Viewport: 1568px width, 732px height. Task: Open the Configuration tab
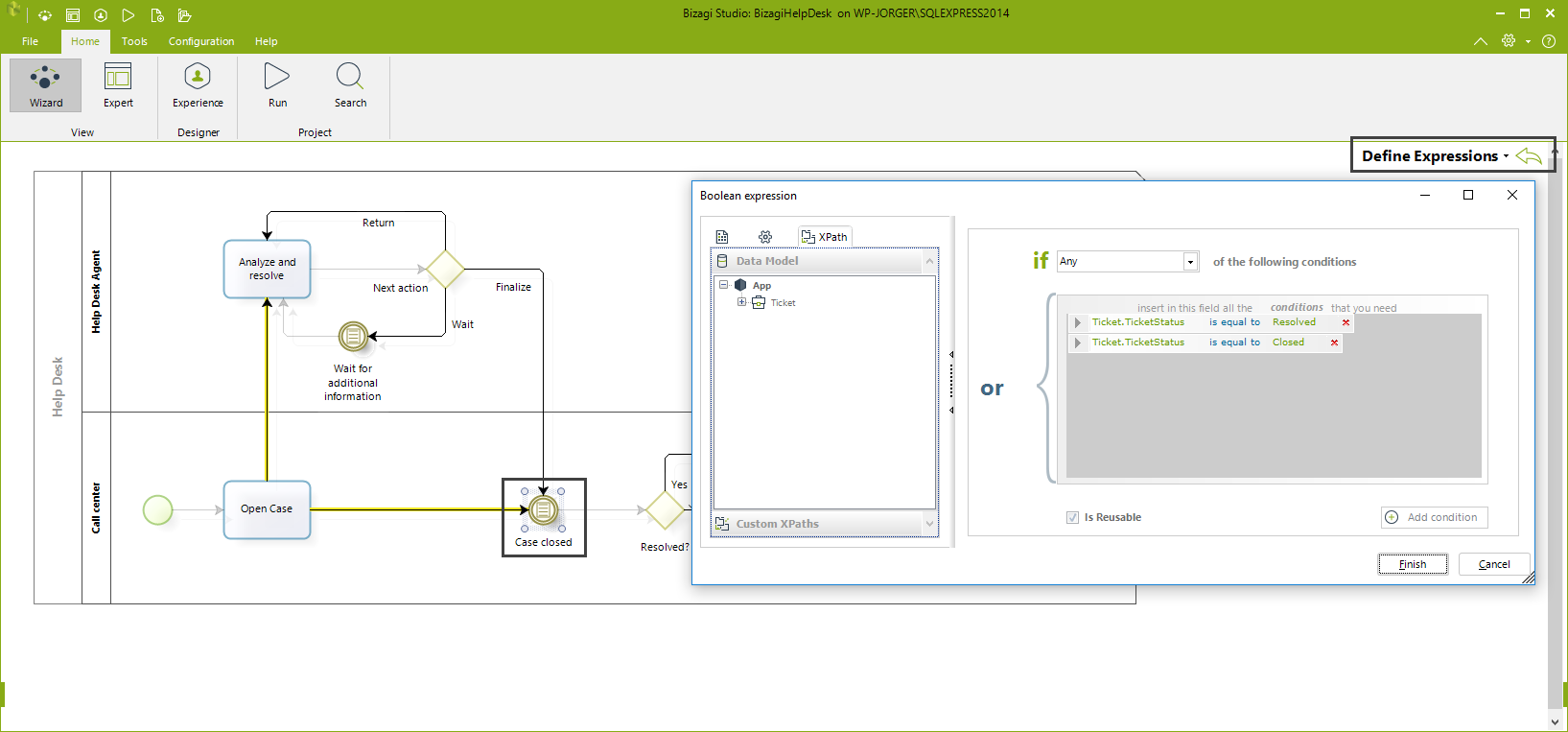point(201,41)
